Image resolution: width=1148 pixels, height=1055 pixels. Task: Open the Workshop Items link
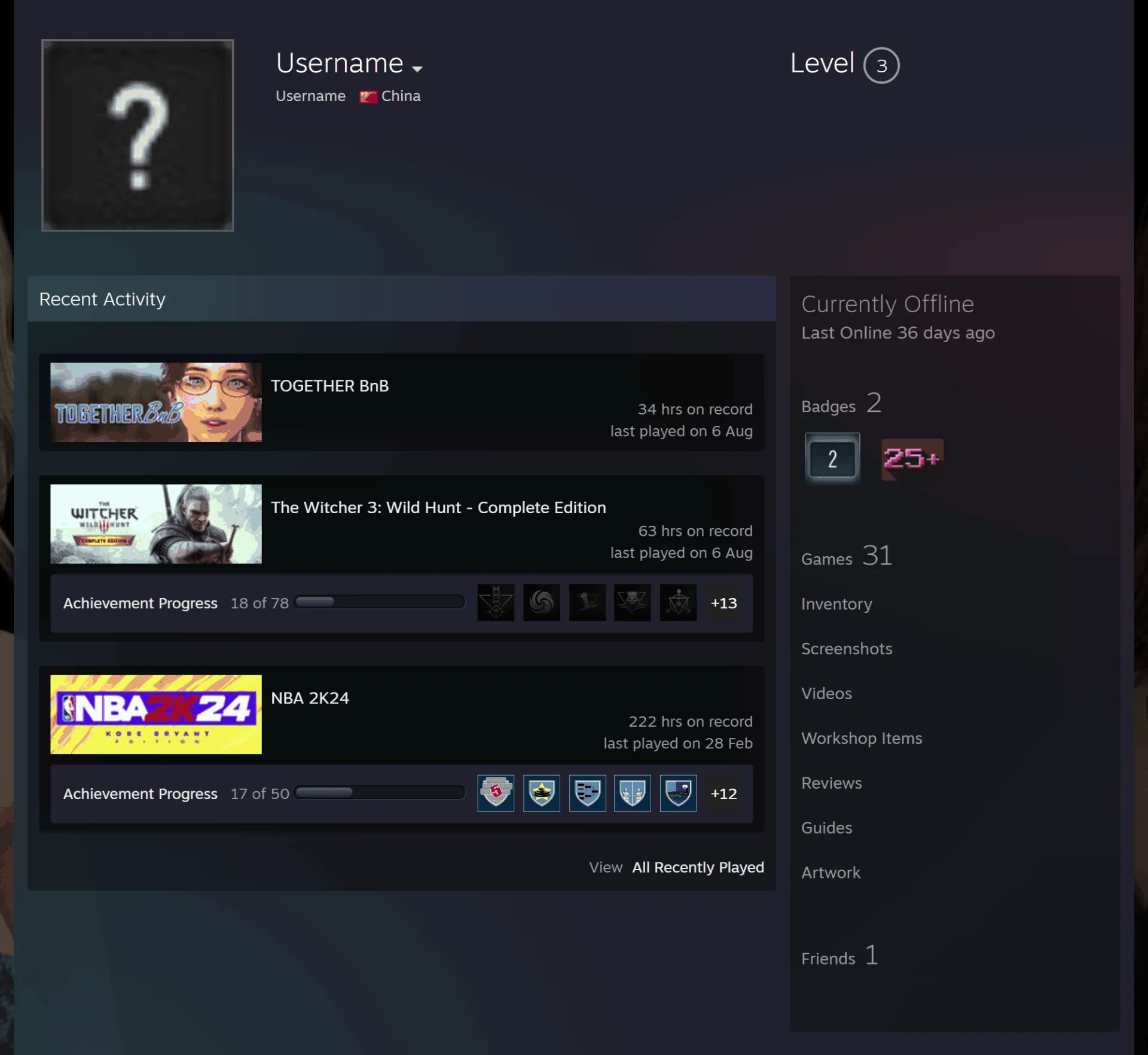(x=862, y=739)
